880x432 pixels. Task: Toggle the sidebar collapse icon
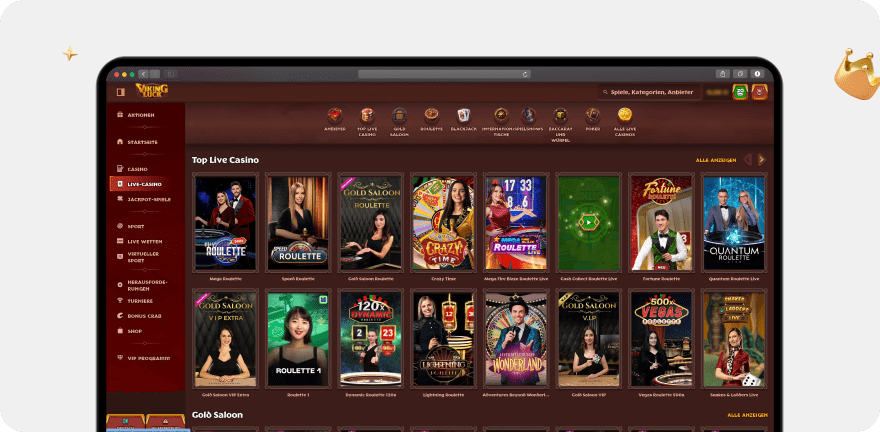pos(120,92)
